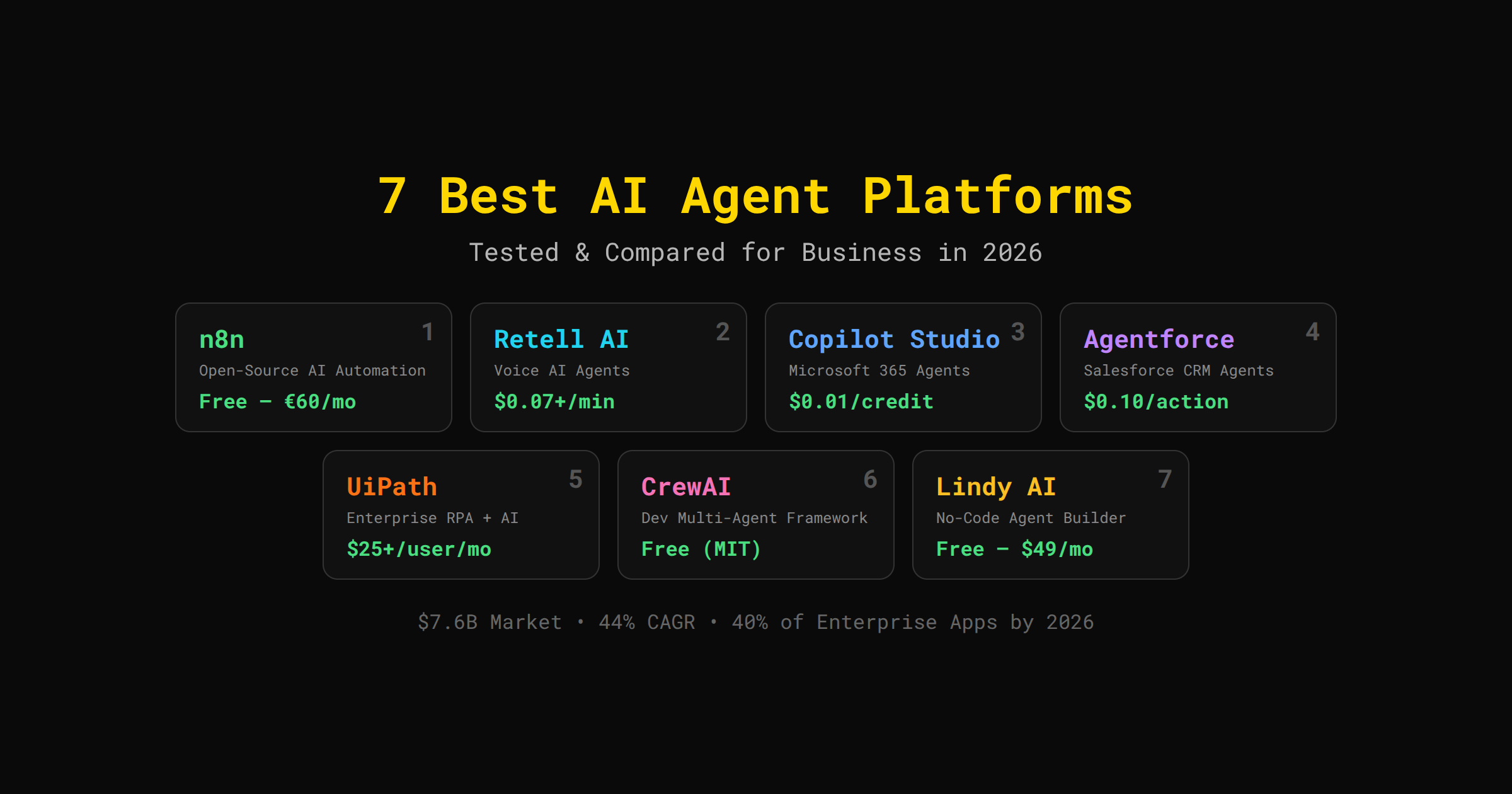This screenshot has height=794, width=1512.
Task: Select the 'Microsoft 365 Agents' description
Action: click(x=879, y=371)
